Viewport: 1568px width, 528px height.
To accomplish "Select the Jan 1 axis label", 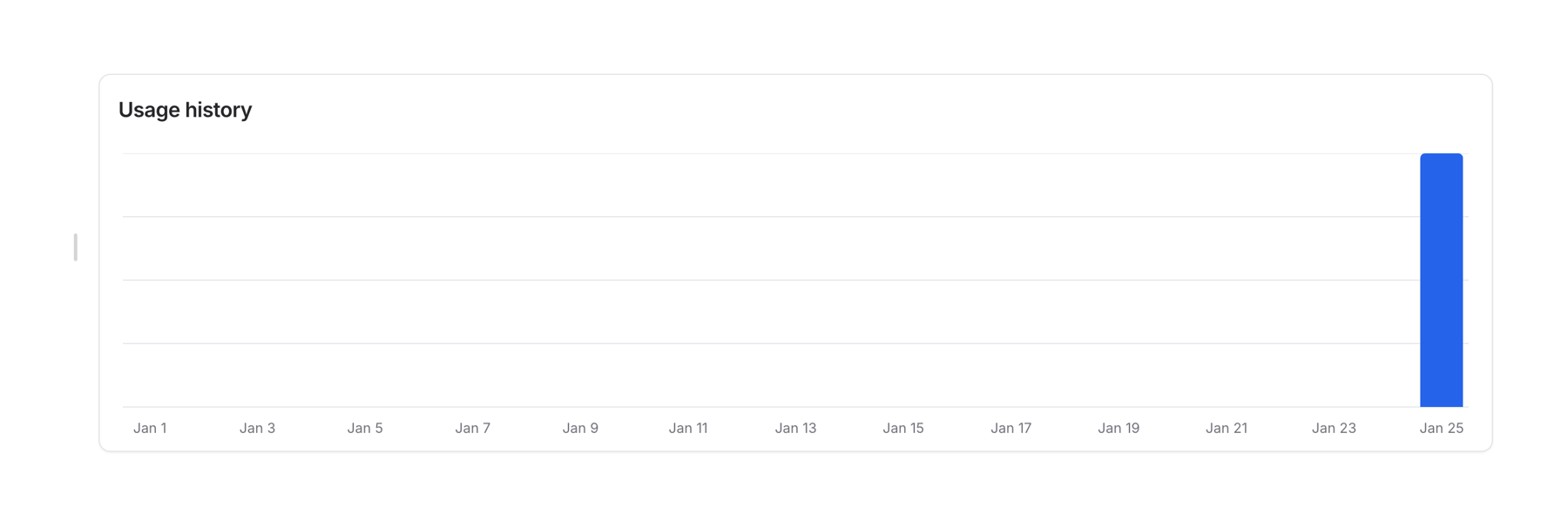I will pyautogui.click(x=150, y=428).
